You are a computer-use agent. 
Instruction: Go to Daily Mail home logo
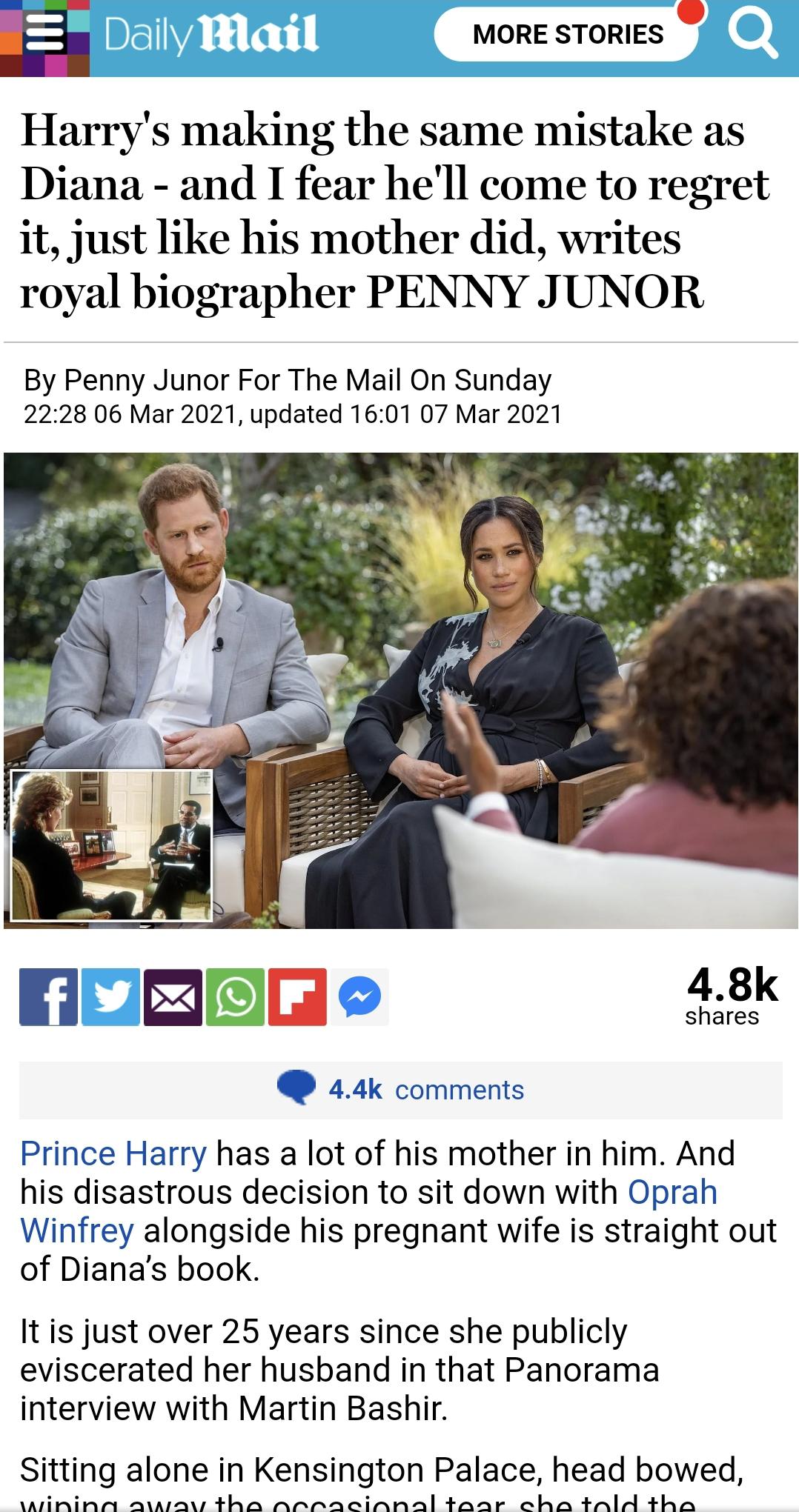[x=211, y=35]
